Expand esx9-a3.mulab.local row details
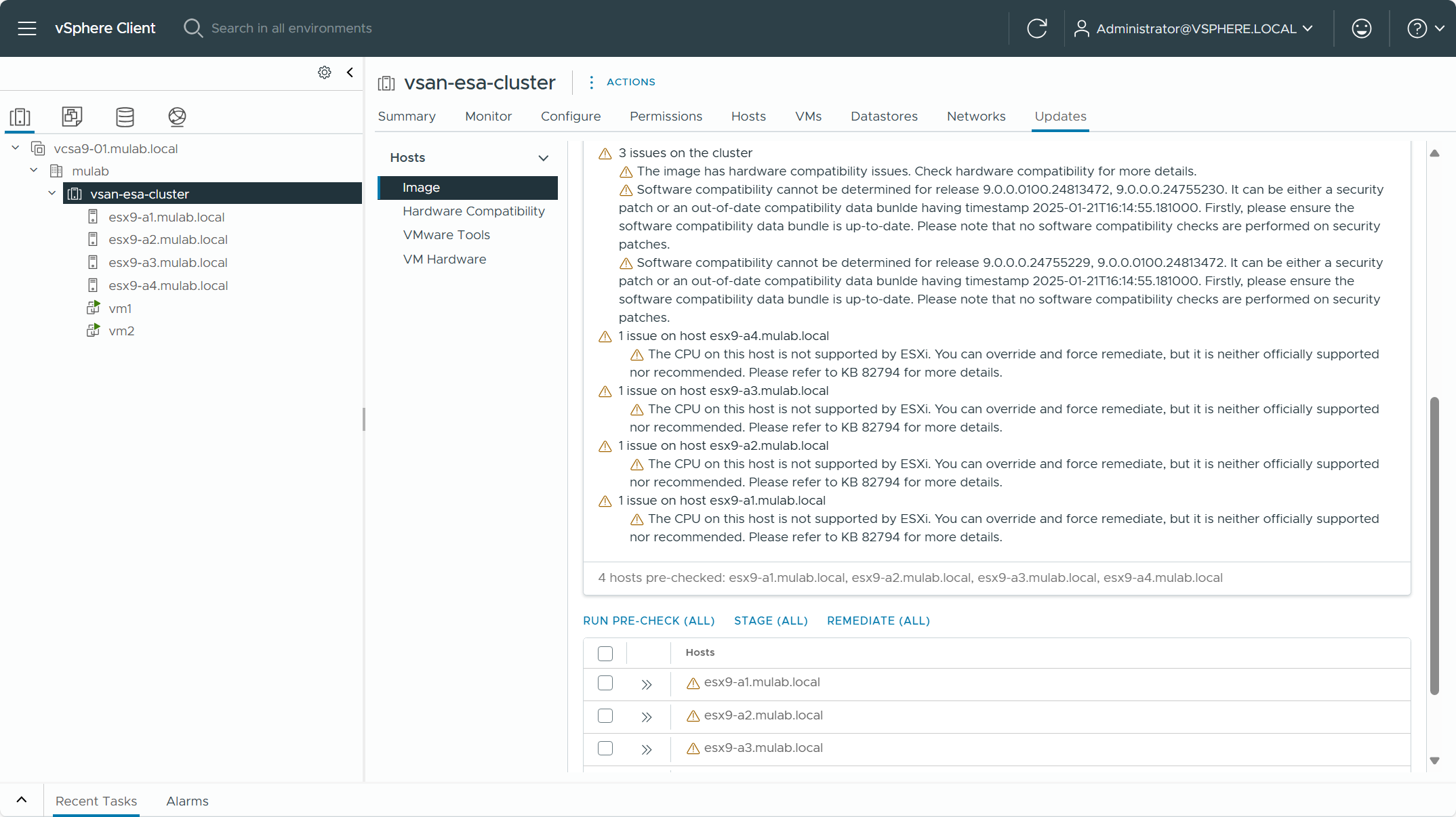 647,749
